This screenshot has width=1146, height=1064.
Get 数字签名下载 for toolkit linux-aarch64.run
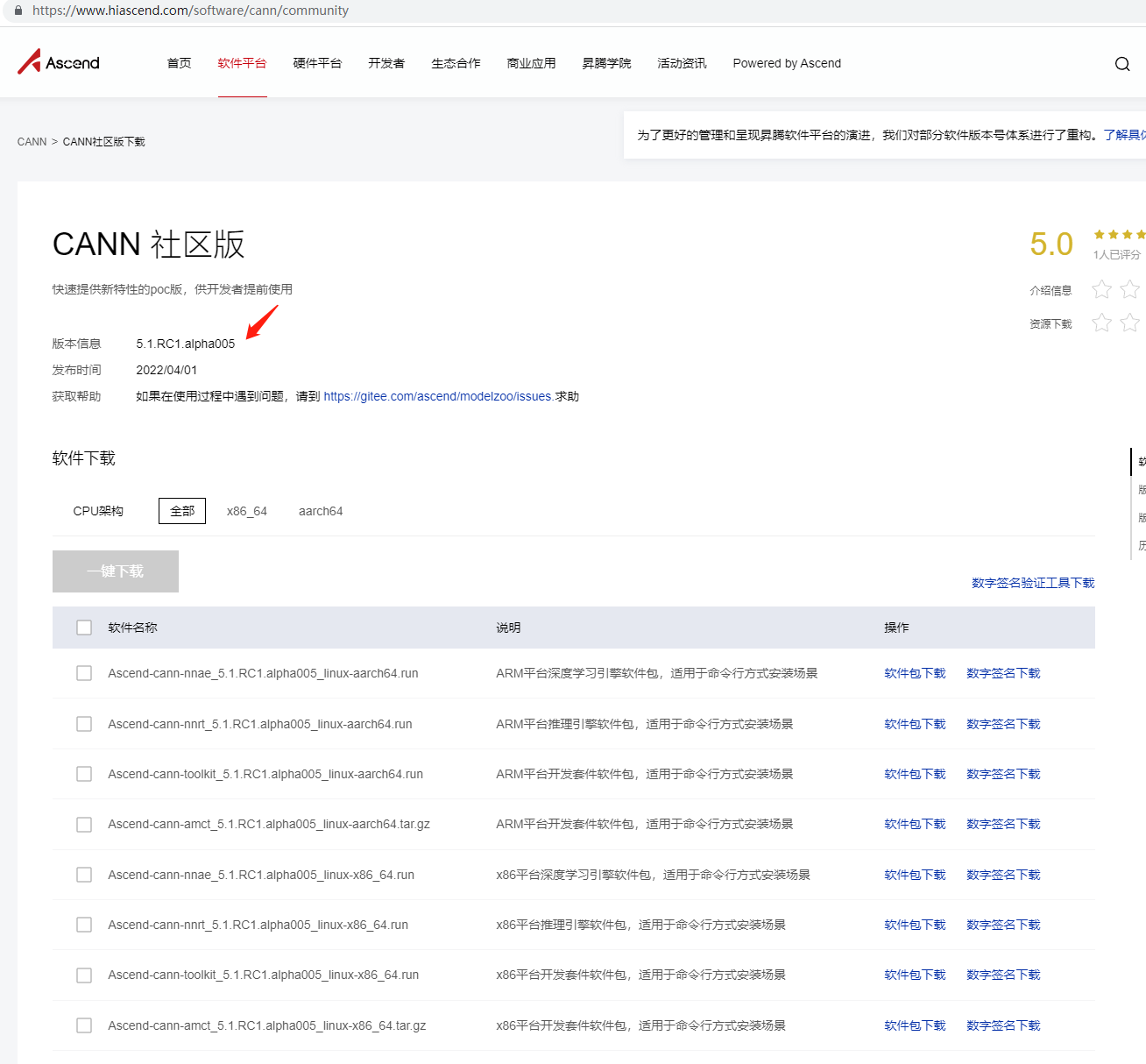click(x=1004, y=774)
